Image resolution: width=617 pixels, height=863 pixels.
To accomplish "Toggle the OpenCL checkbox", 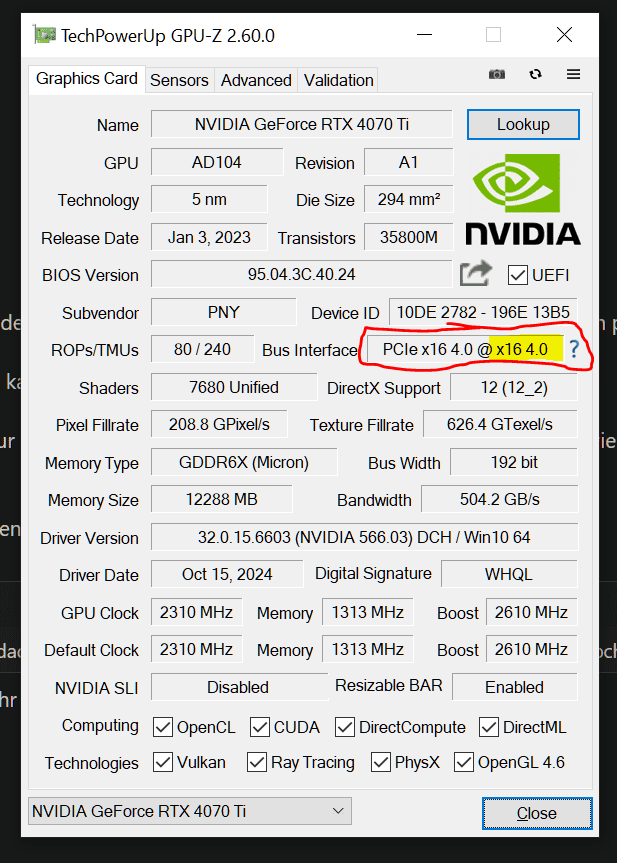I will [163, 727].
